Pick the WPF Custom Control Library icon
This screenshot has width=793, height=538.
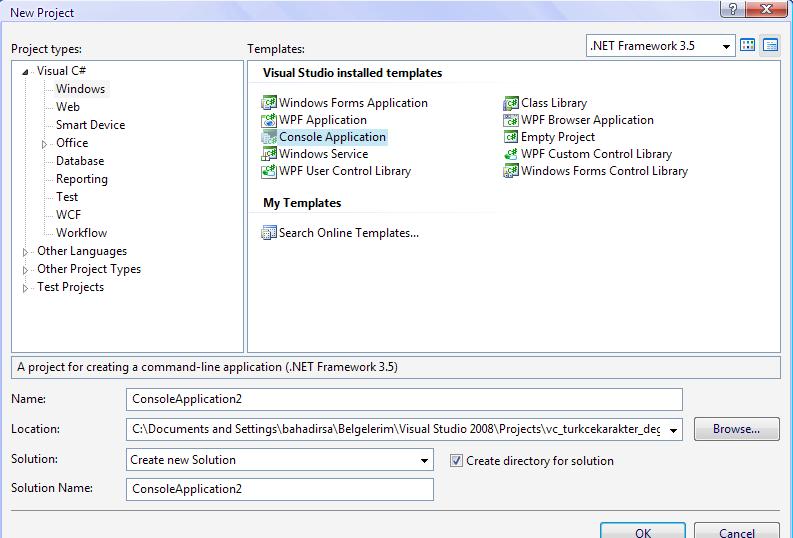pos(511,154)
